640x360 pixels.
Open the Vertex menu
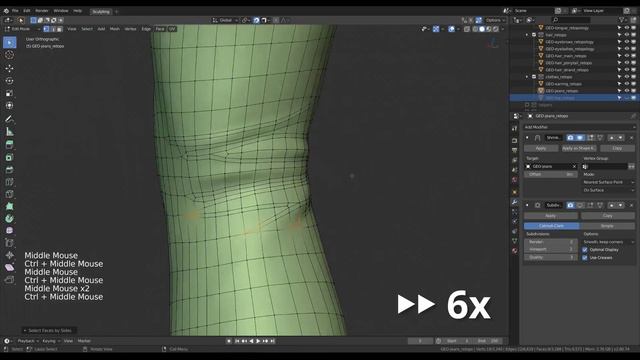tap(130, 29)
